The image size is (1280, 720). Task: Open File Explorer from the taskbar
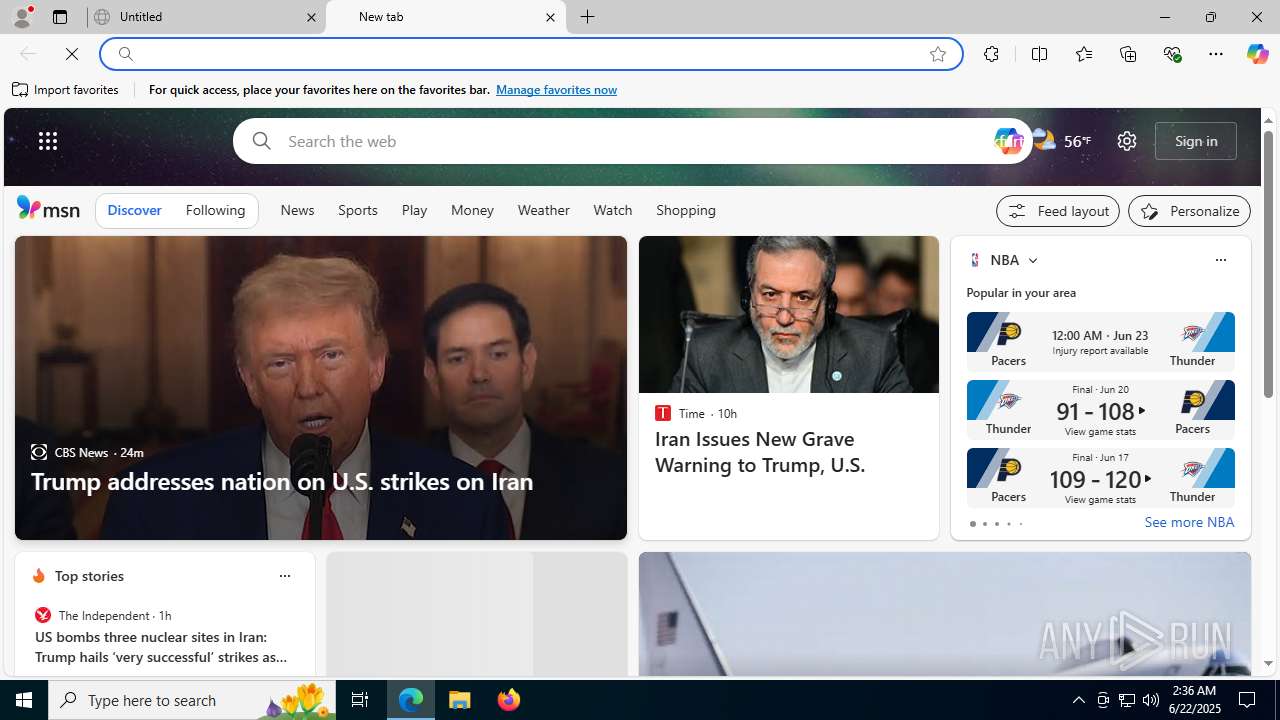pyautogui.click(x=460, y=700)
